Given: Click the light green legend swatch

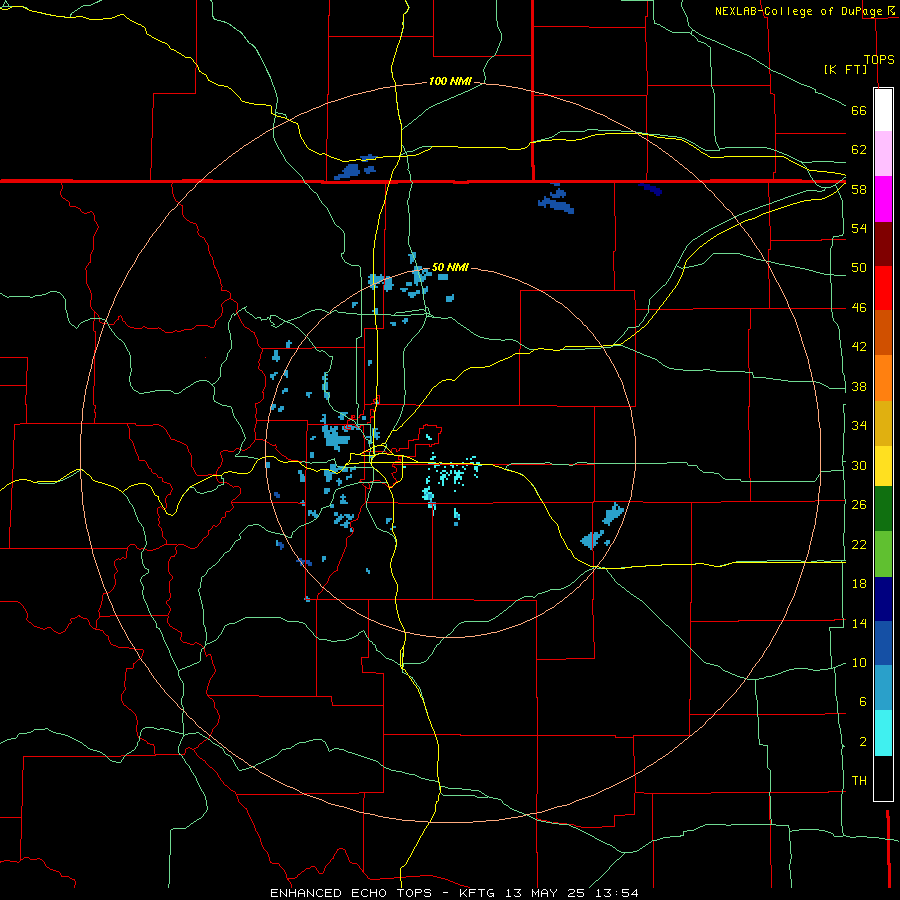Looking at the screenshot, I should 883,554.
